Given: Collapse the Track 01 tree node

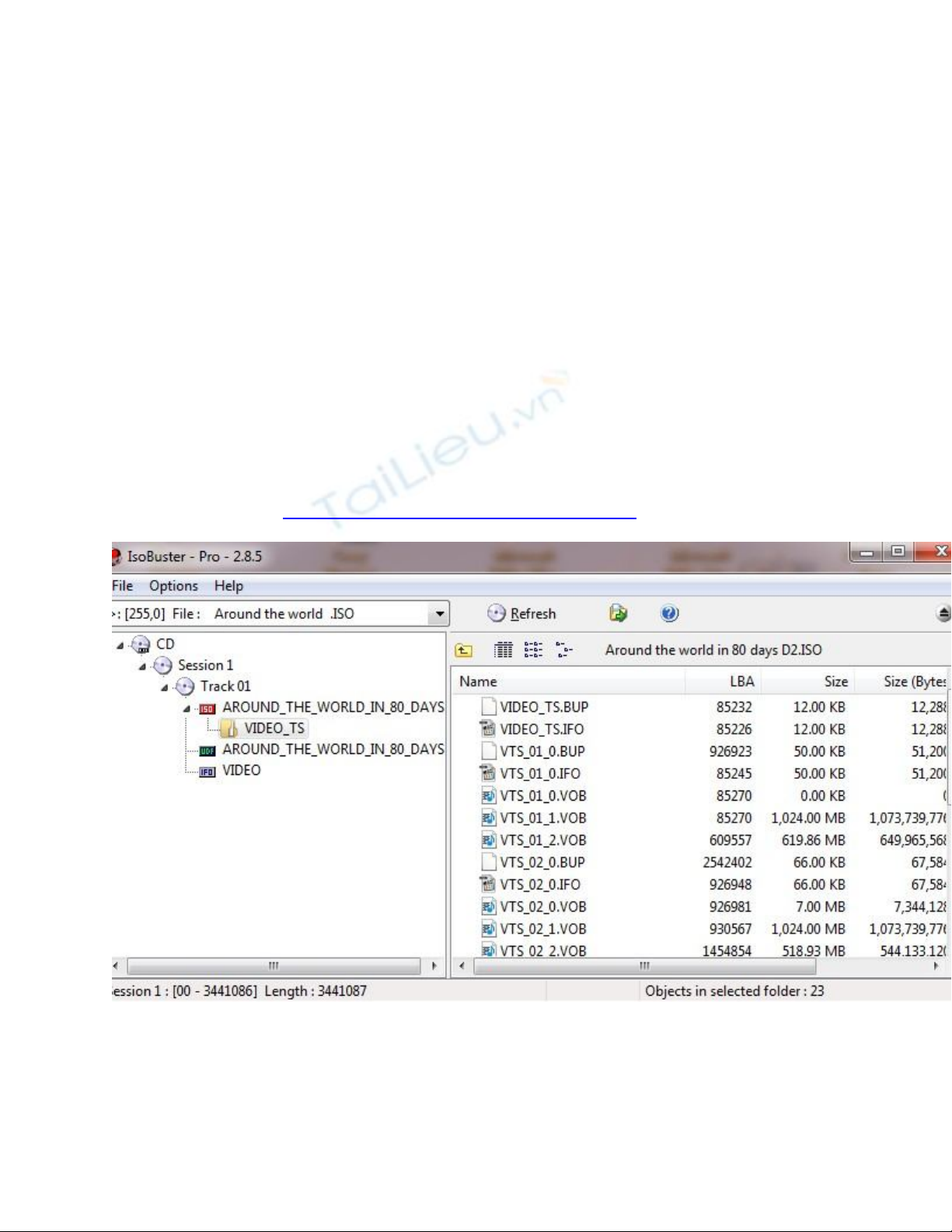Looking at the screenshot, I should tap(164, 687).
